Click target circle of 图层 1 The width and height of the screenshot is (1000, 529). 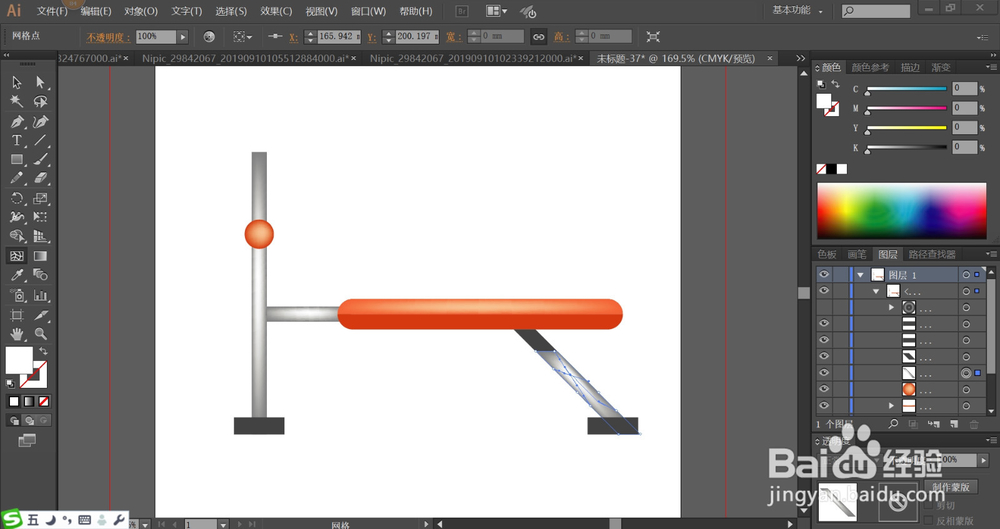(966, 274)
